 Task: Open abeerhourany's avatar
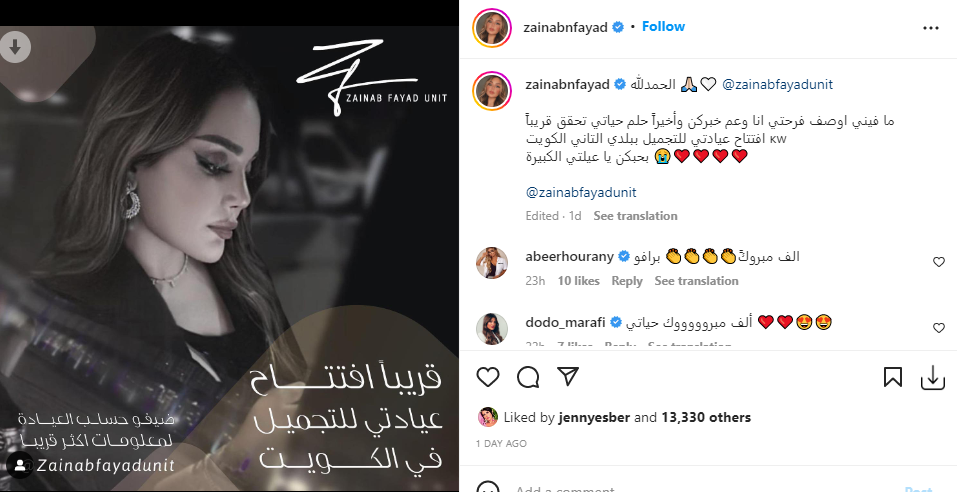tap(492, 263)
